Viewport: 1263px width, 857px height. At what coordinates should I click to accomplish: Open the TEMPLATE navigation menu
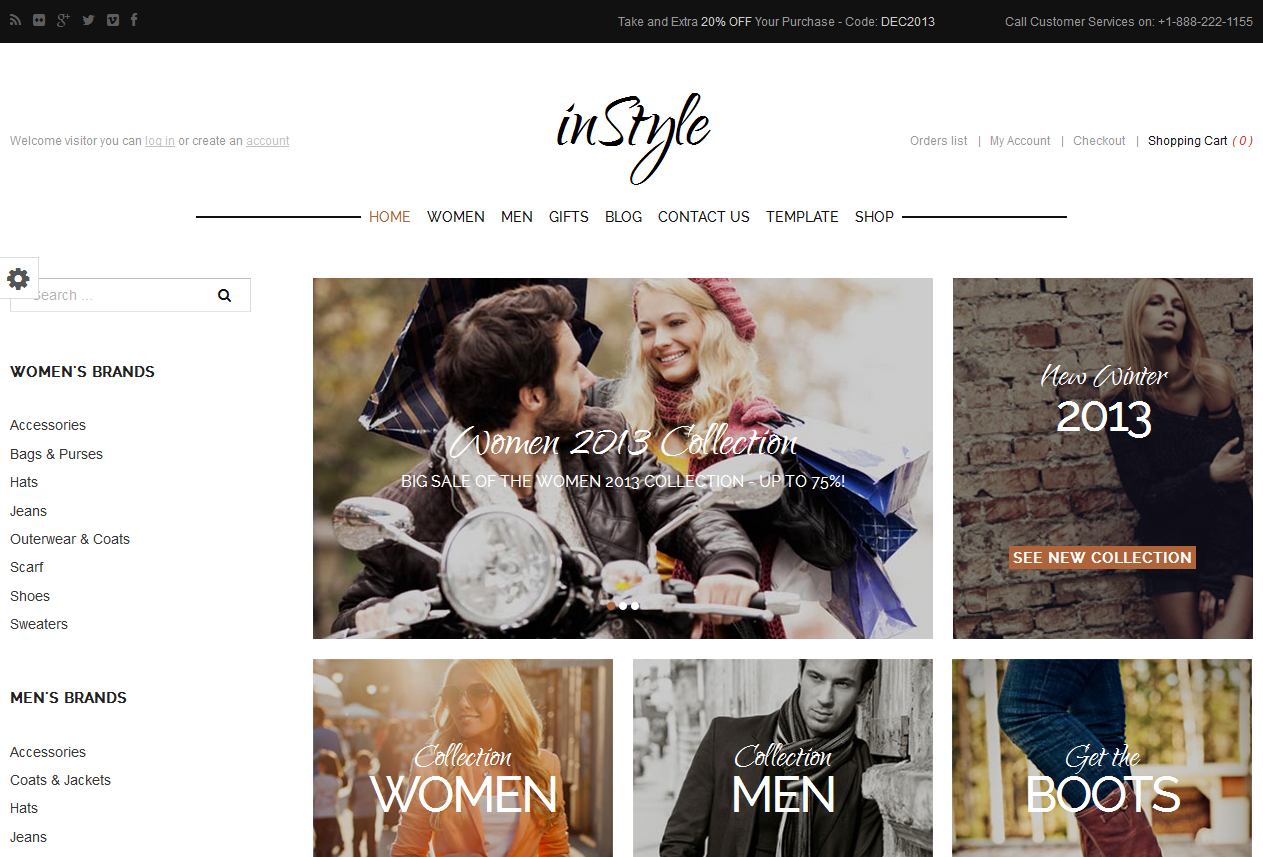click(x=802, y=217)
